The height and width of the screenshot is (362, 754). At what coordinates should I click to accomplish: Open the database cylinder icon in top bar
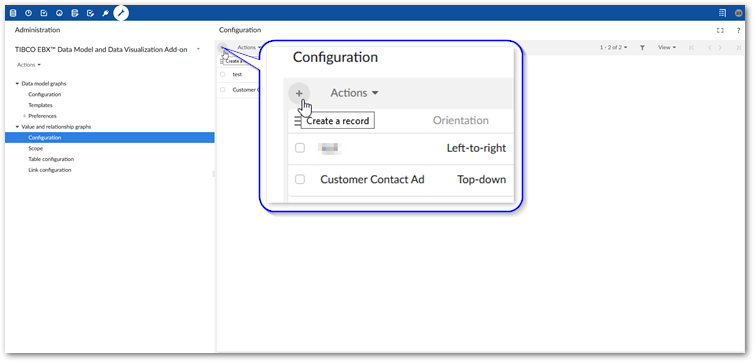[x=13, y=13]
